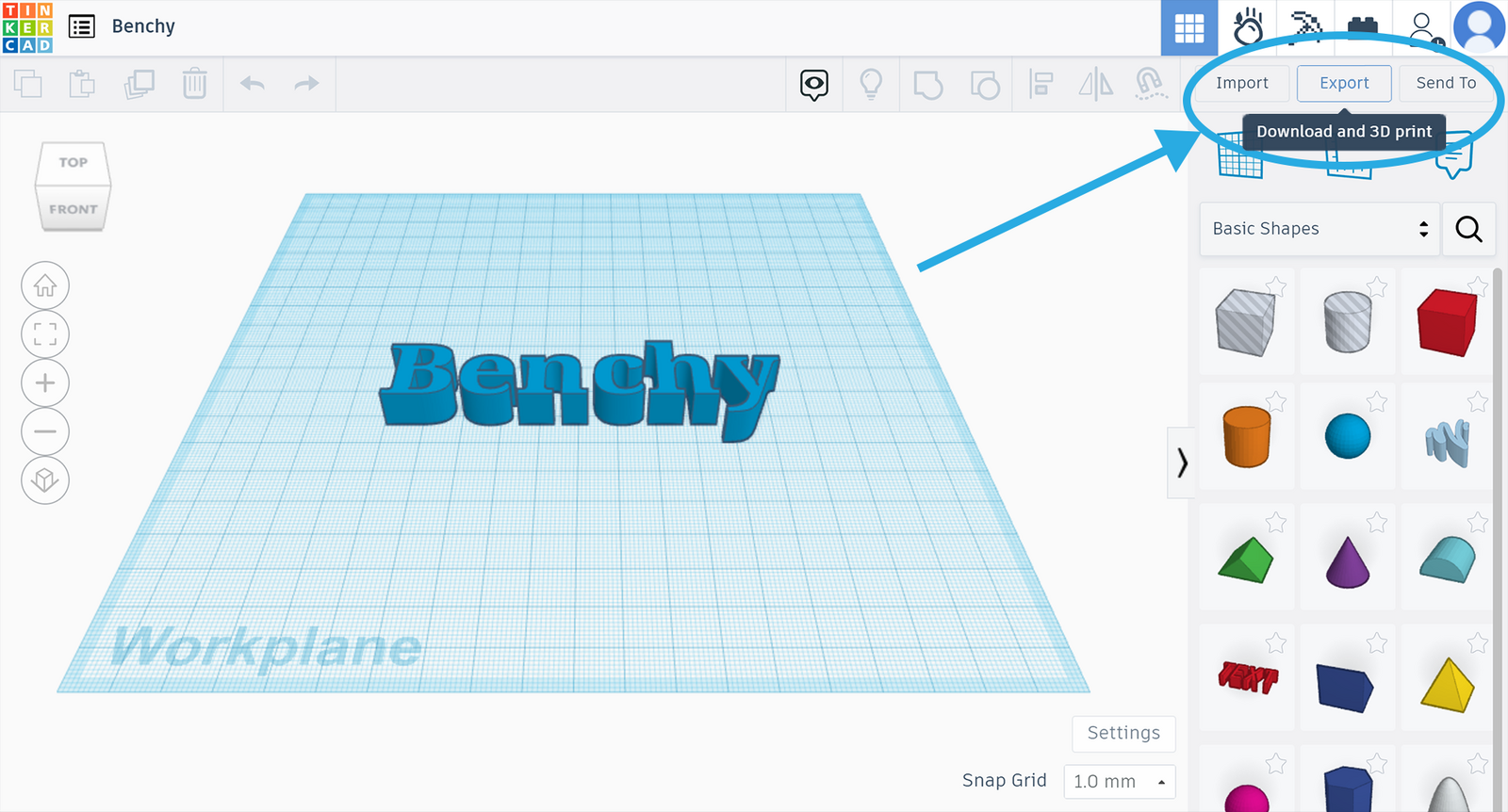Select the striped hole Box shape
Image resolution: width=1508 pixels, height=812 pixels.
tap(1246, 322)
